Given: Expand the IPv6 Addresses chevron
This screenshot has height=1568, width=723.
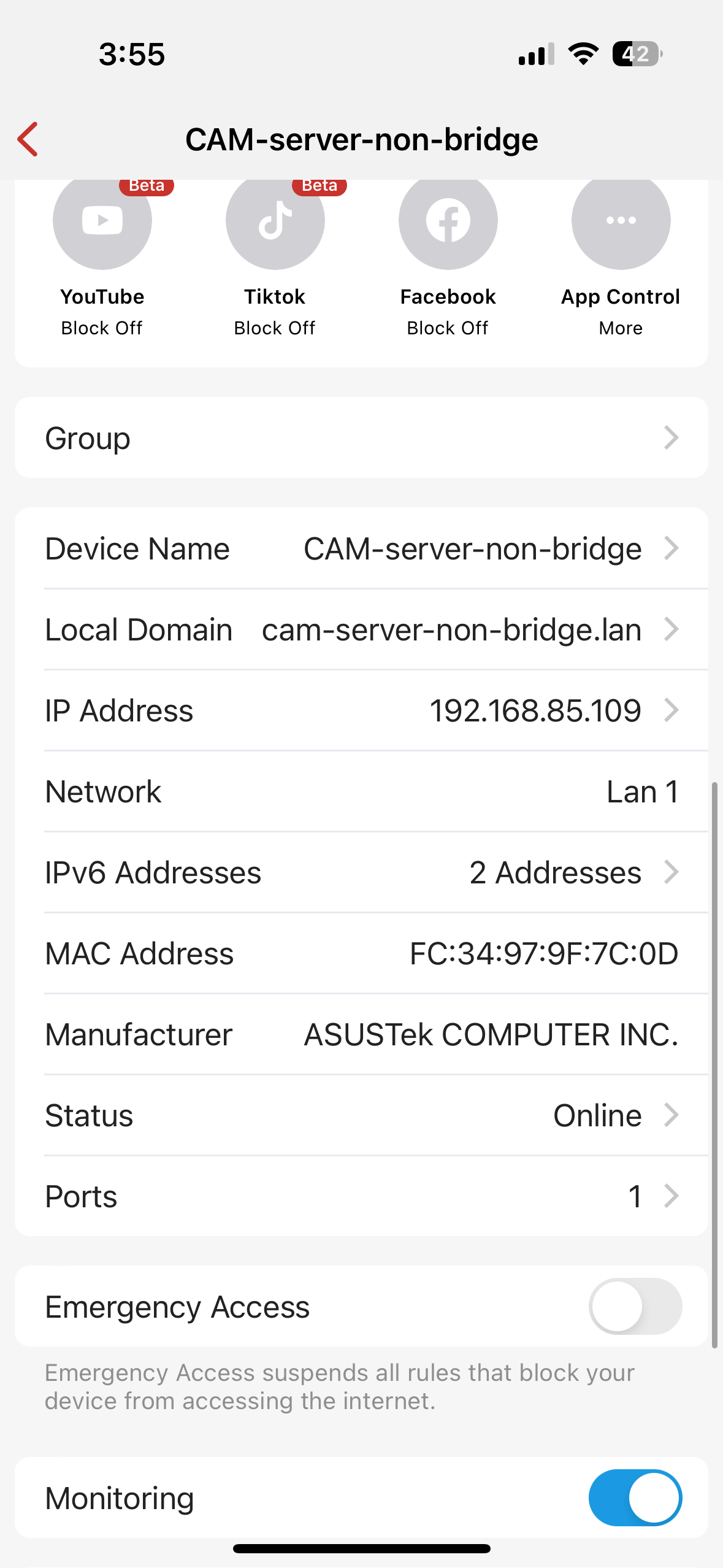Looking at the screenshot, I should pos(671,872).
